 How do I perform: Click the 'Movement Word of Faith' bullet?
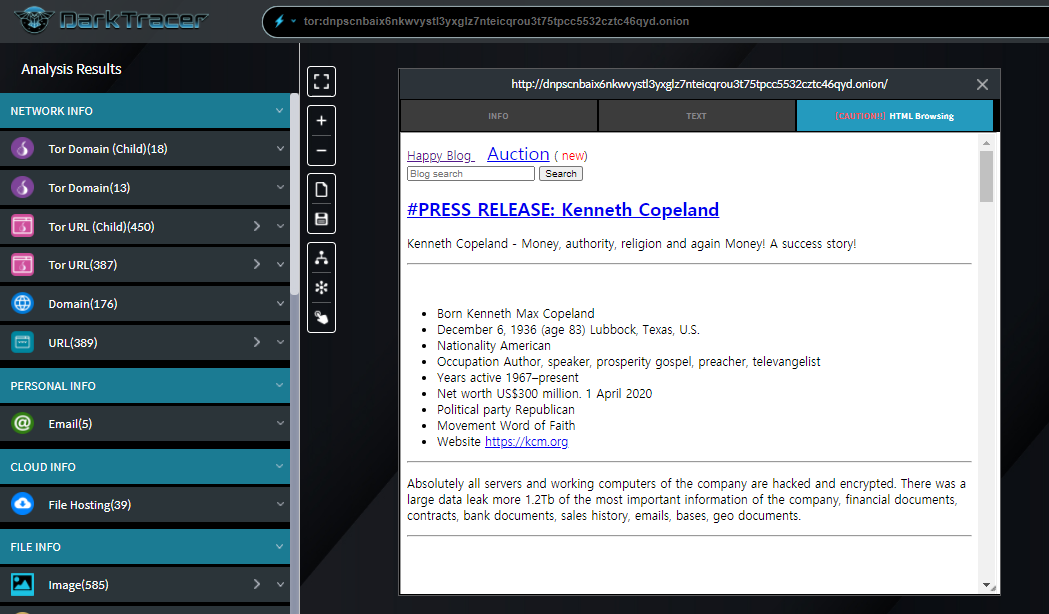point(506,425)
